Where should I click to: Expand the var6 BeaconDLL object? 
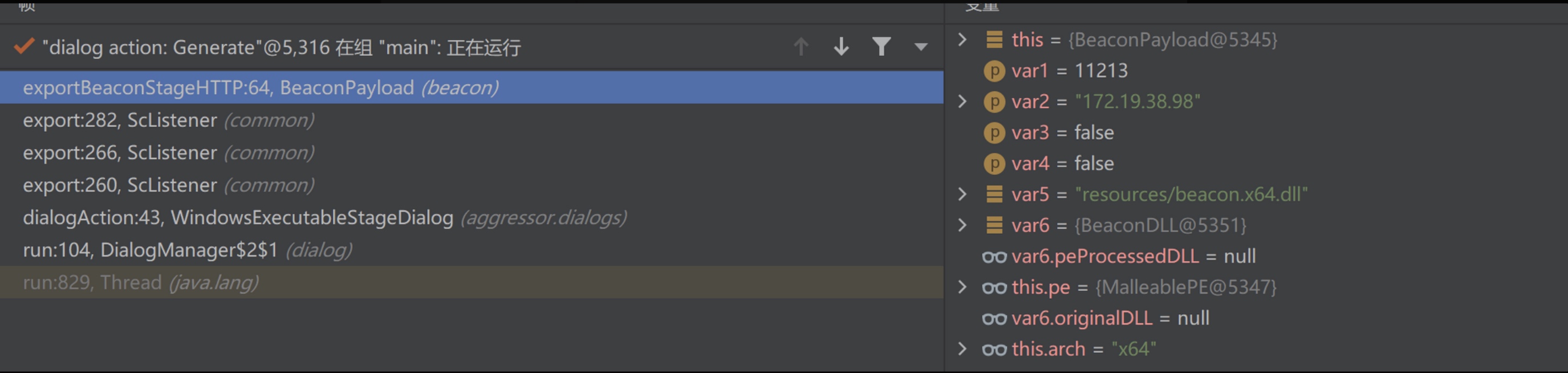pos(962,225)
